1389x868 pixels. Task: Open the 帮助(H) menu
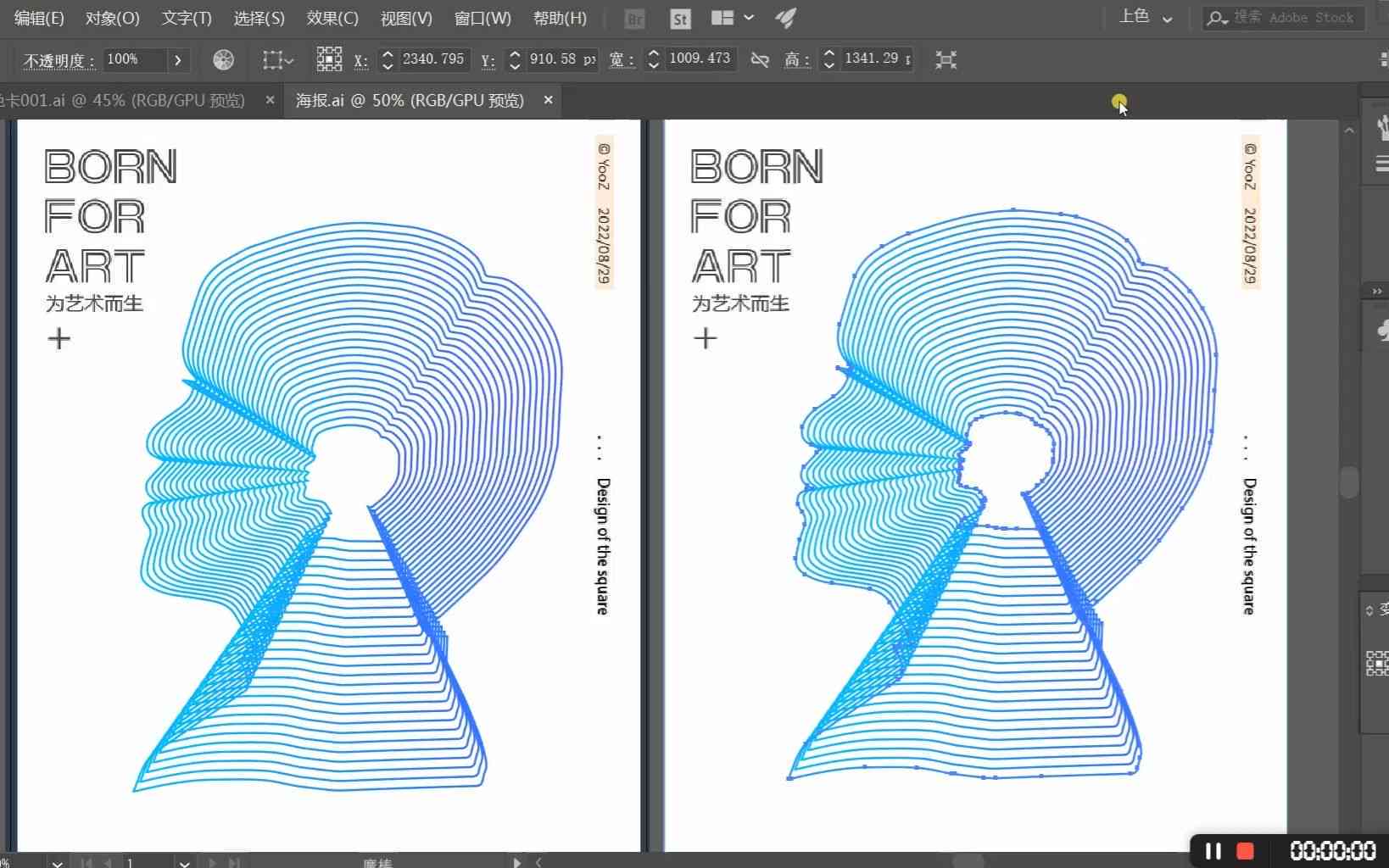(x=560, y=18)
